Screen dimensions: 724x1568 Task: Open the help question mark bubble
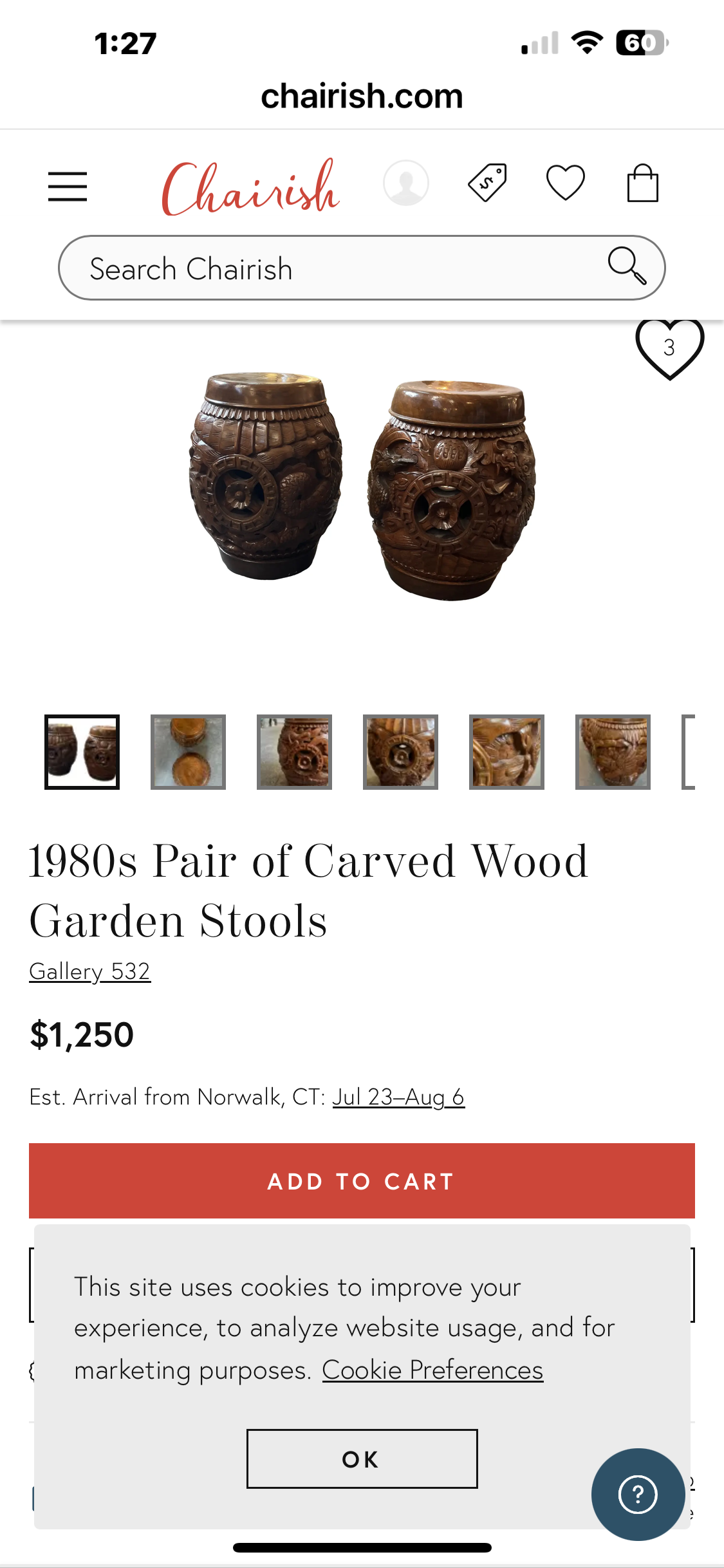click(638, 1495)
